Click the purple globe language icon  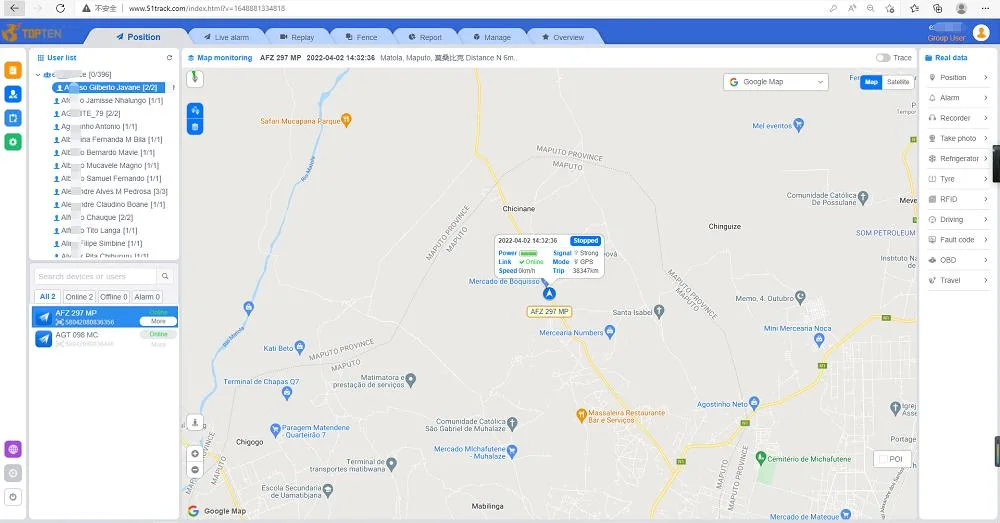coord(13,449)
